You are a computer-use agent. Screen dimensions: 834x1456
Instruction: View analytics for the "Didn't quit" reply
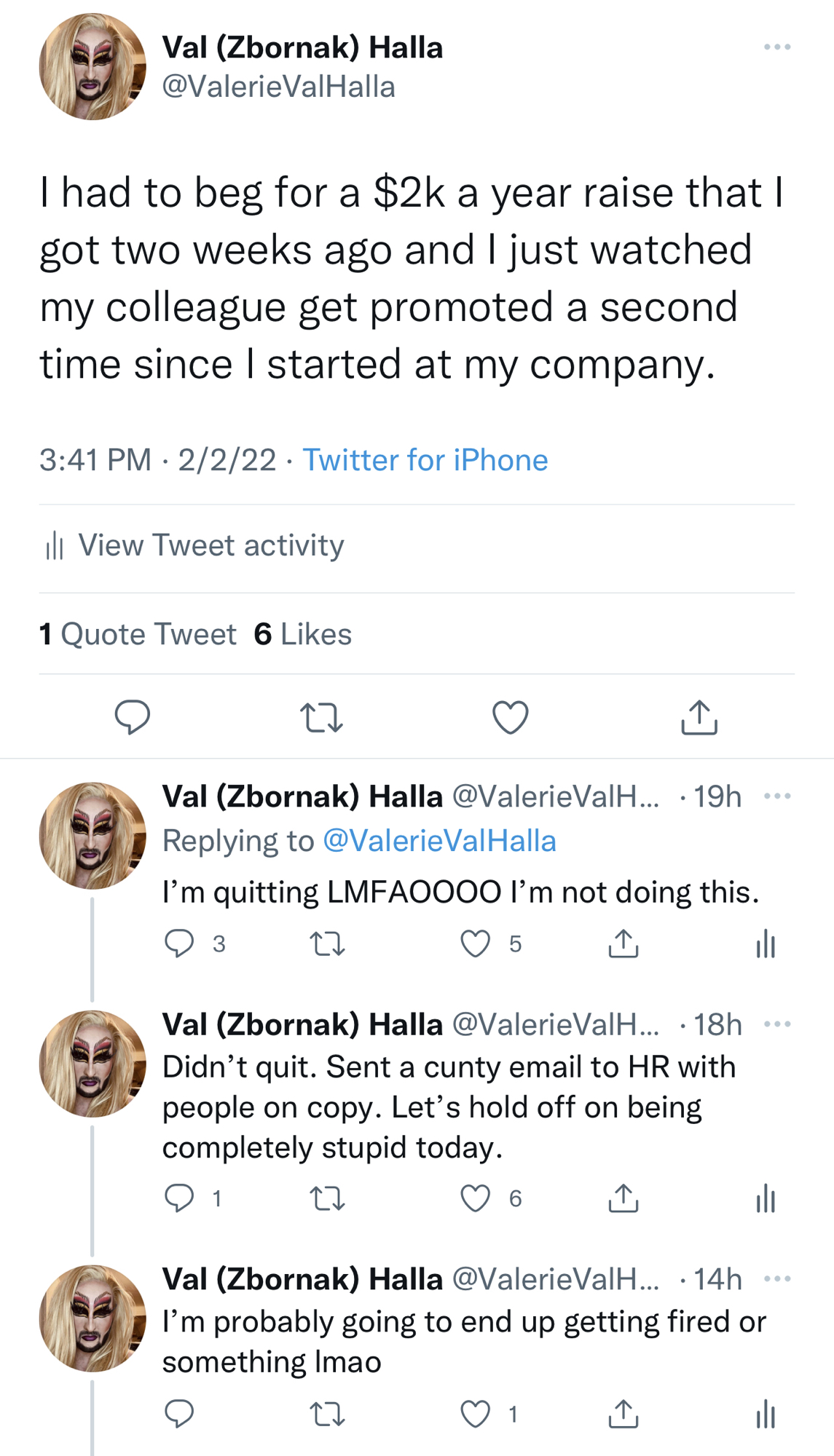pos(766,1198)
